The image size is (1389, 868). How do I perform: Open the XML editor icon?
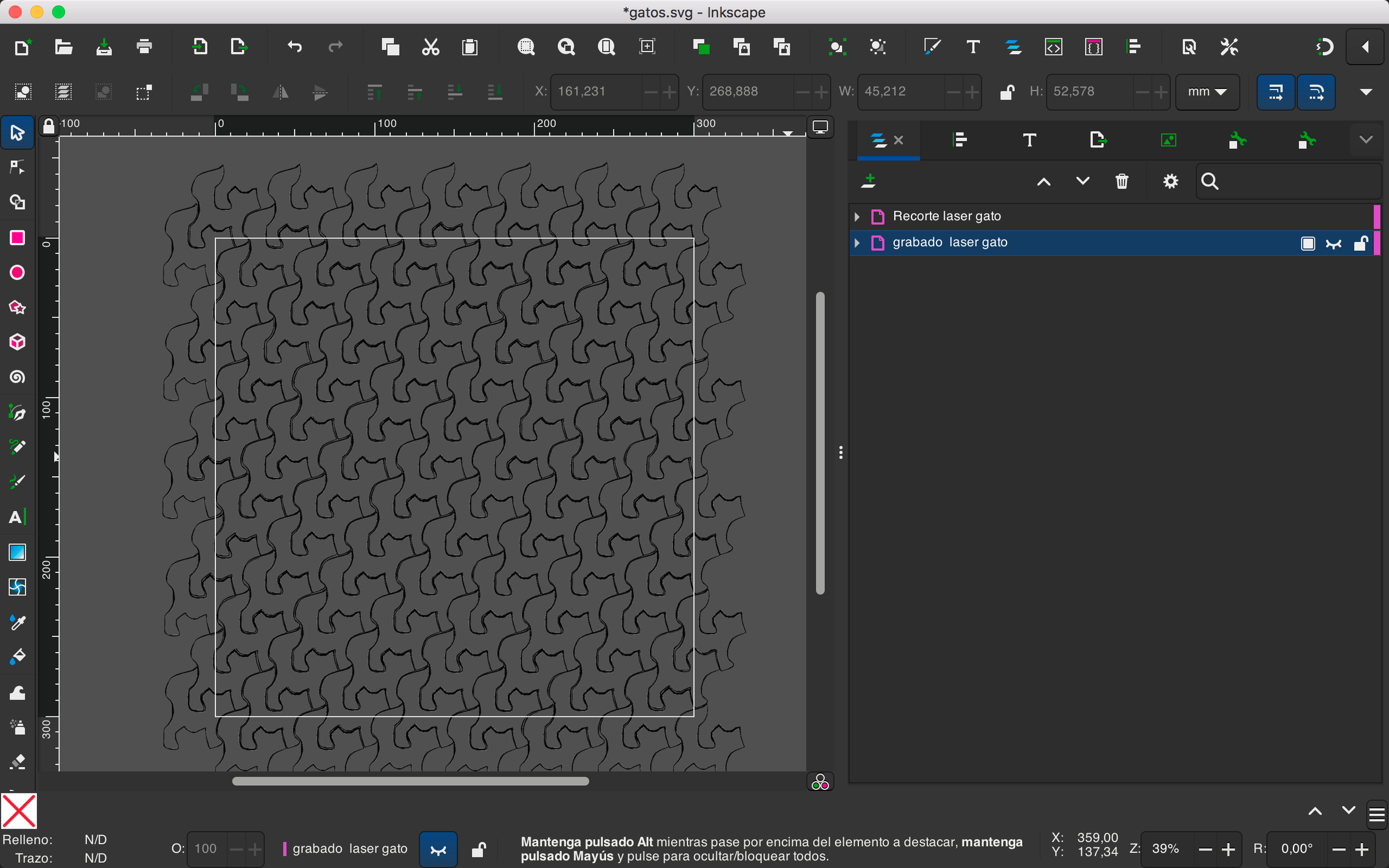1053,47
